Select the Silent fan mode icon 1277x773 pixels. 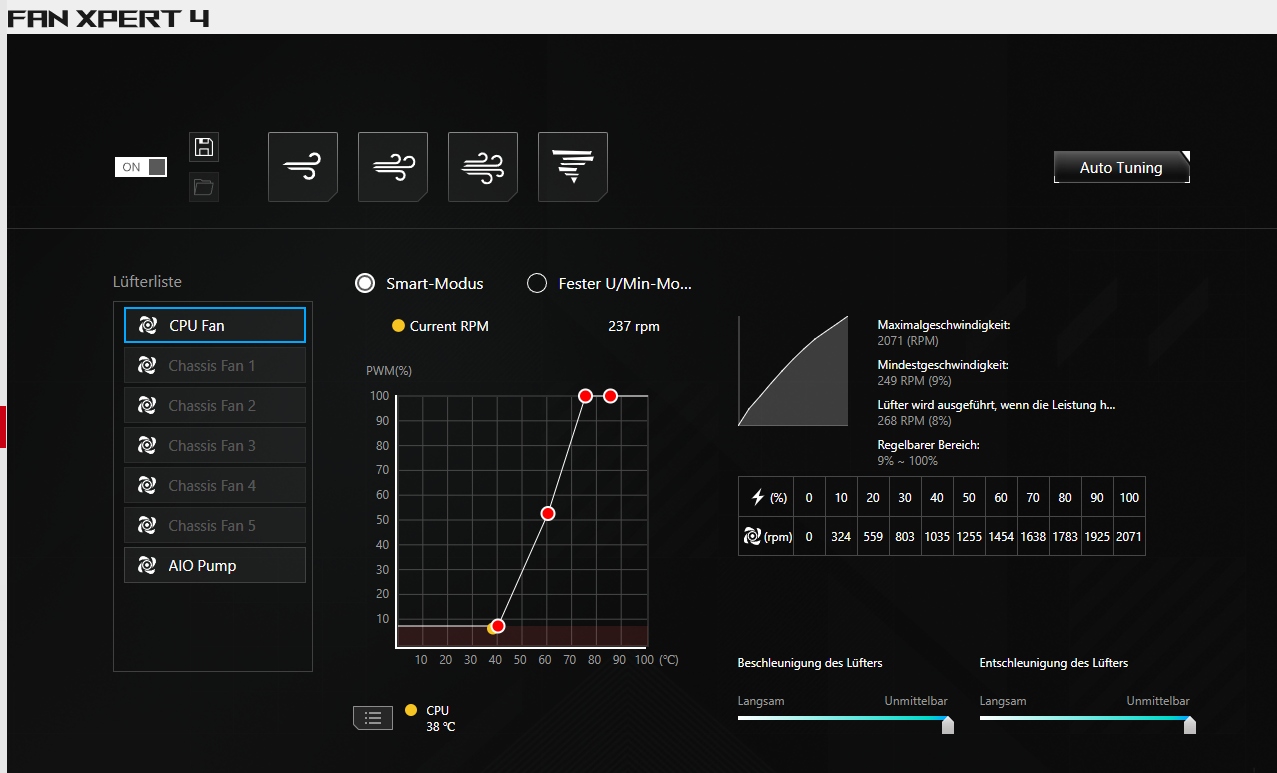point(303,167)
